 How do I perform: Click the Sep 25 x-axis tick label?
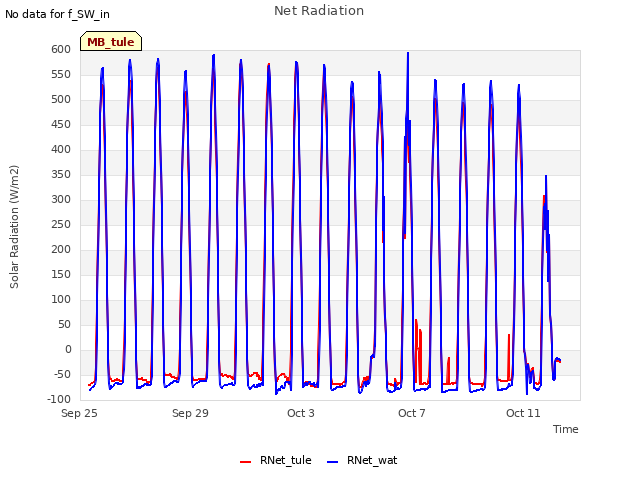79,413
